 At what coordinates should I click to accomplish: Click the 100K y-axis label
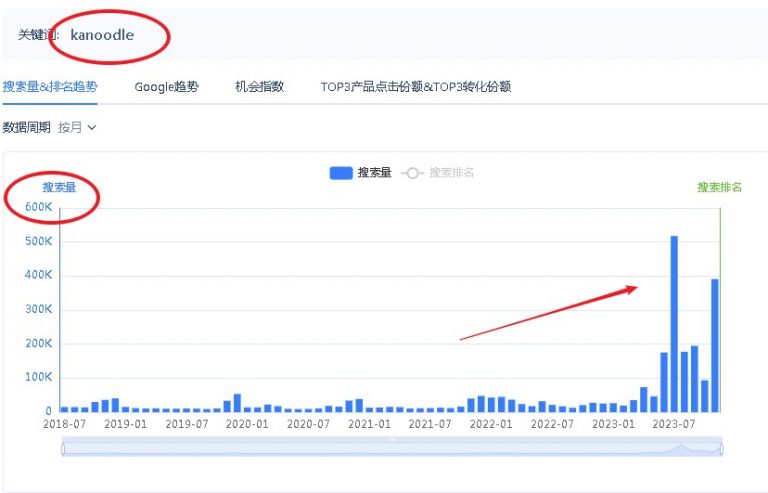click(x=39, y=377)
